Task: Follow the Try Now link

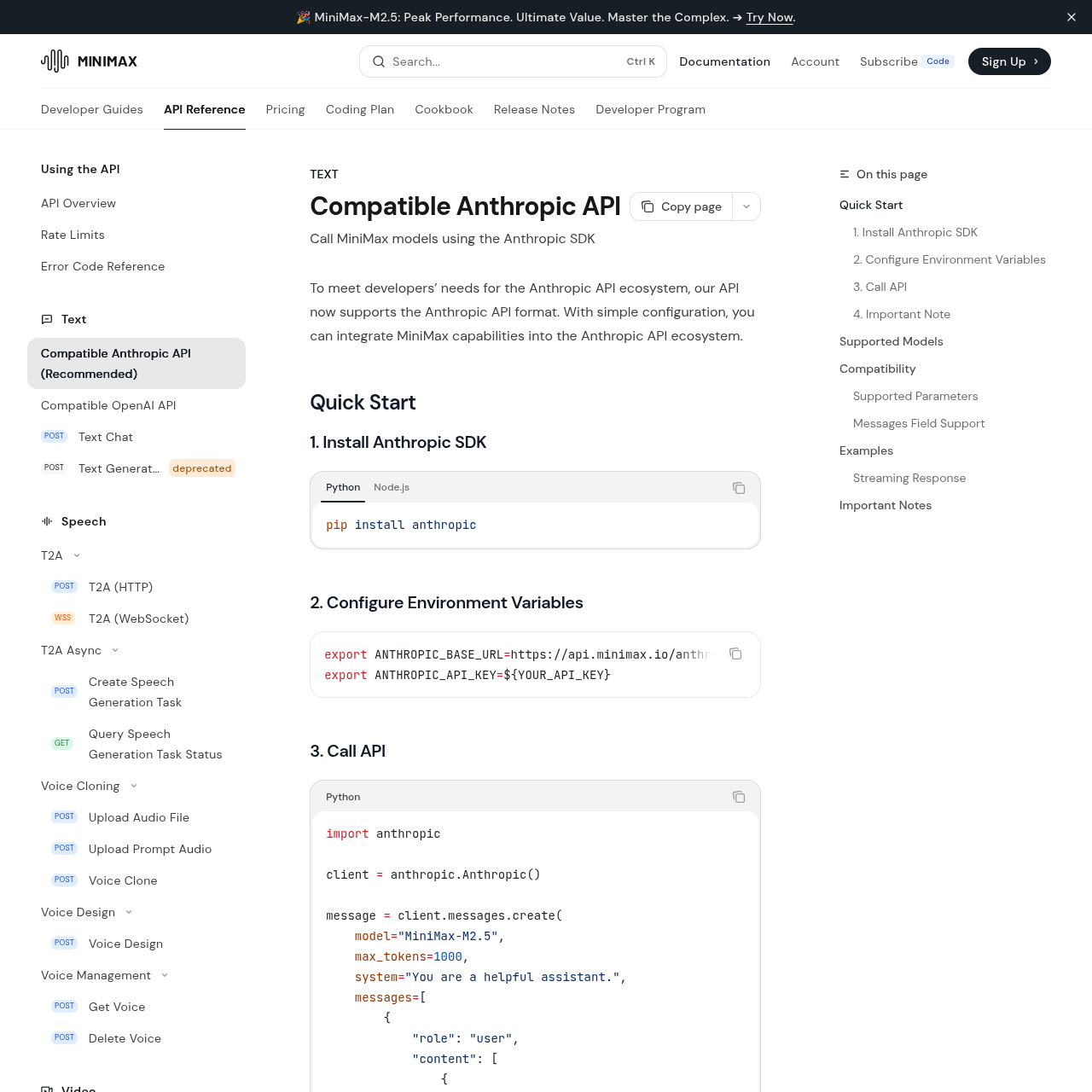Action: click(x=769, y=17)
